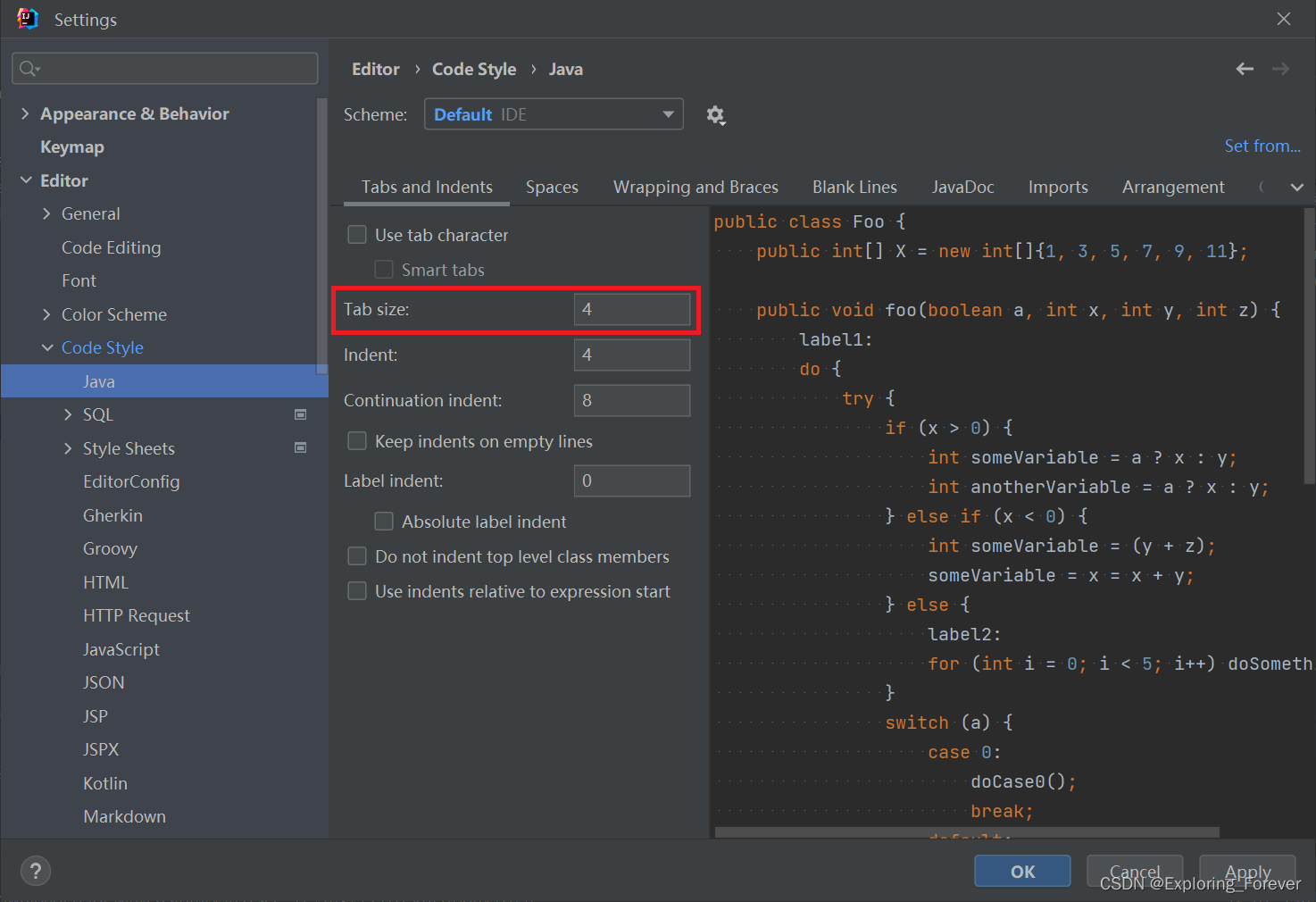Click the scope icon beside SQL
This screenshot has height=902, width=1316.
(301, 414)
